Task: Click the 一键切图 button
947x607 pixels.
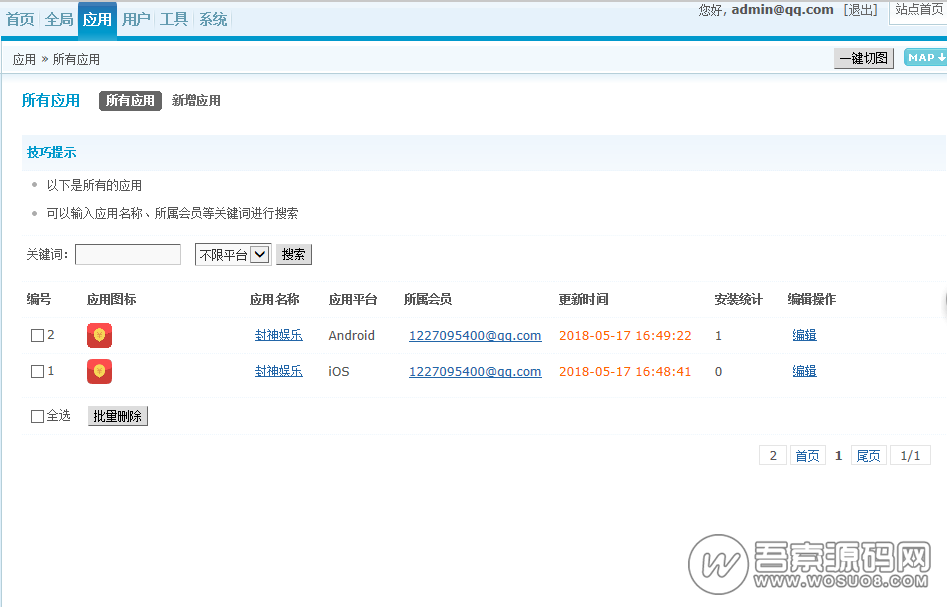Action: point(862,58)
